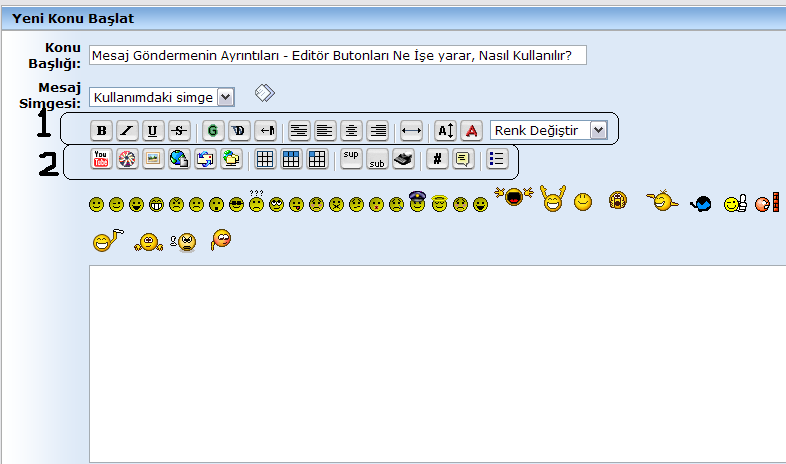Viewport: 786px width, 464px height.
Task: Toggle bold text formatting
Action: coord(101,130)
